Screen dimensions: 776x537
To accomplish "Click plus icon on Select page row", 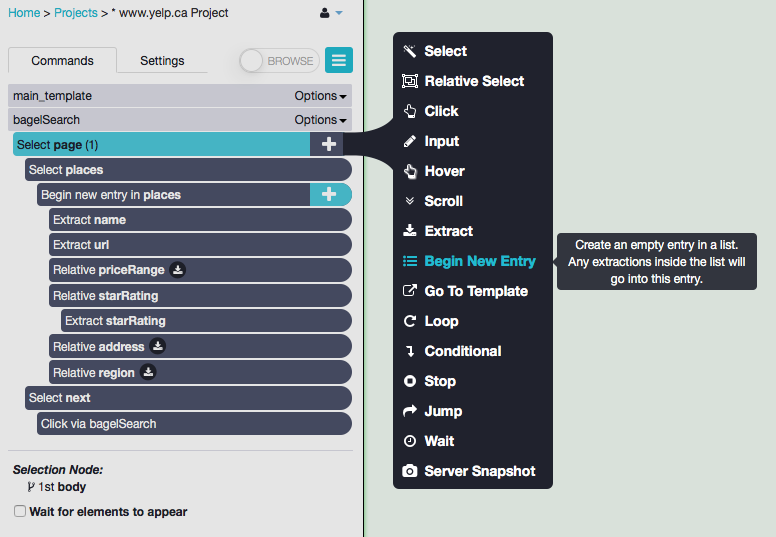I will 329,144.
